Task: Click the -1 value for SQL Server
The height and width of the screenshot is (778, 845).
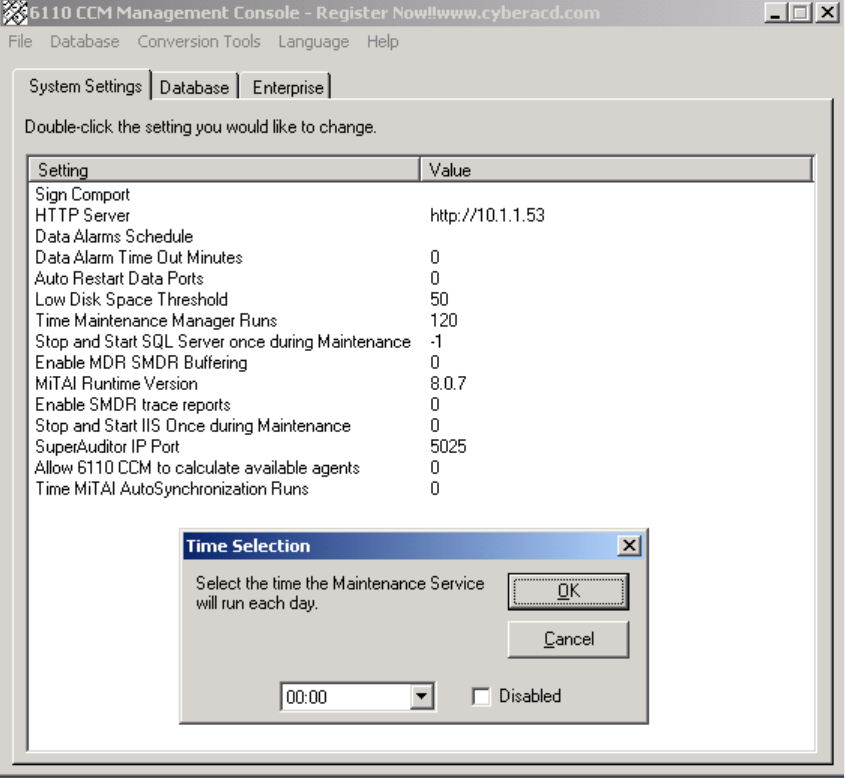Action: coord(436,342)
